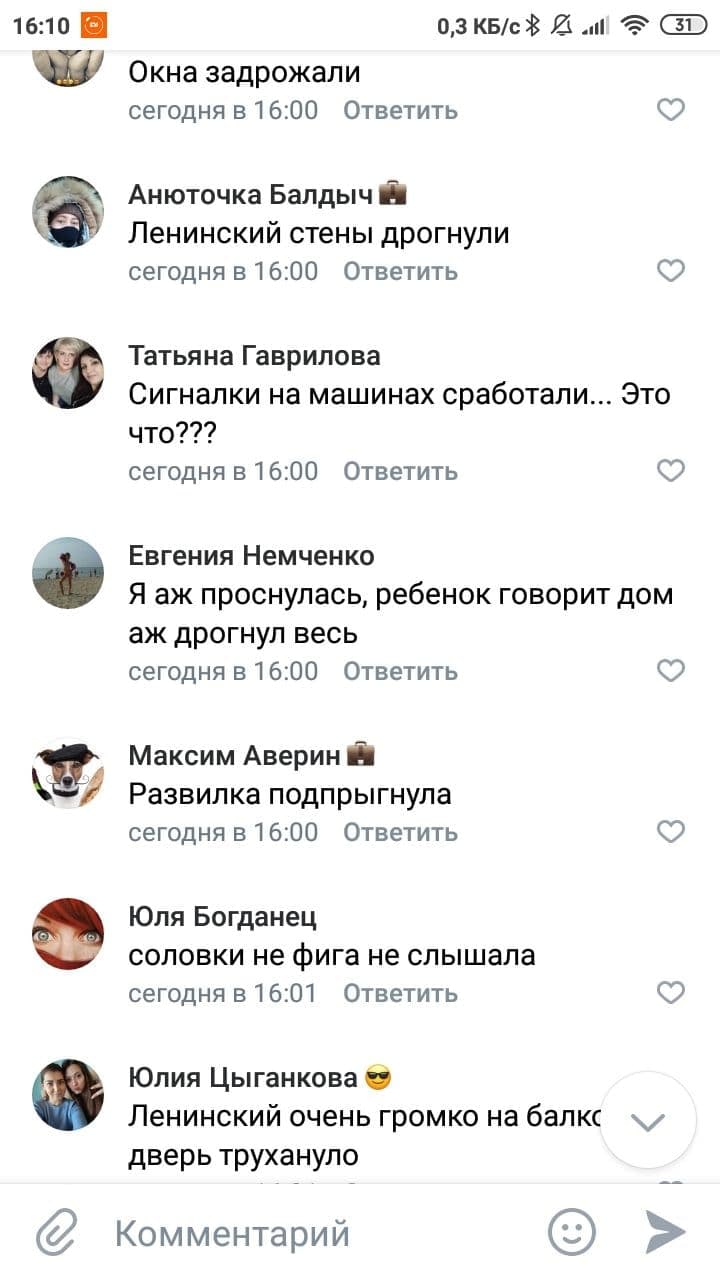Reply to Татьяна Гаврилова's comment

click(400, 471)
